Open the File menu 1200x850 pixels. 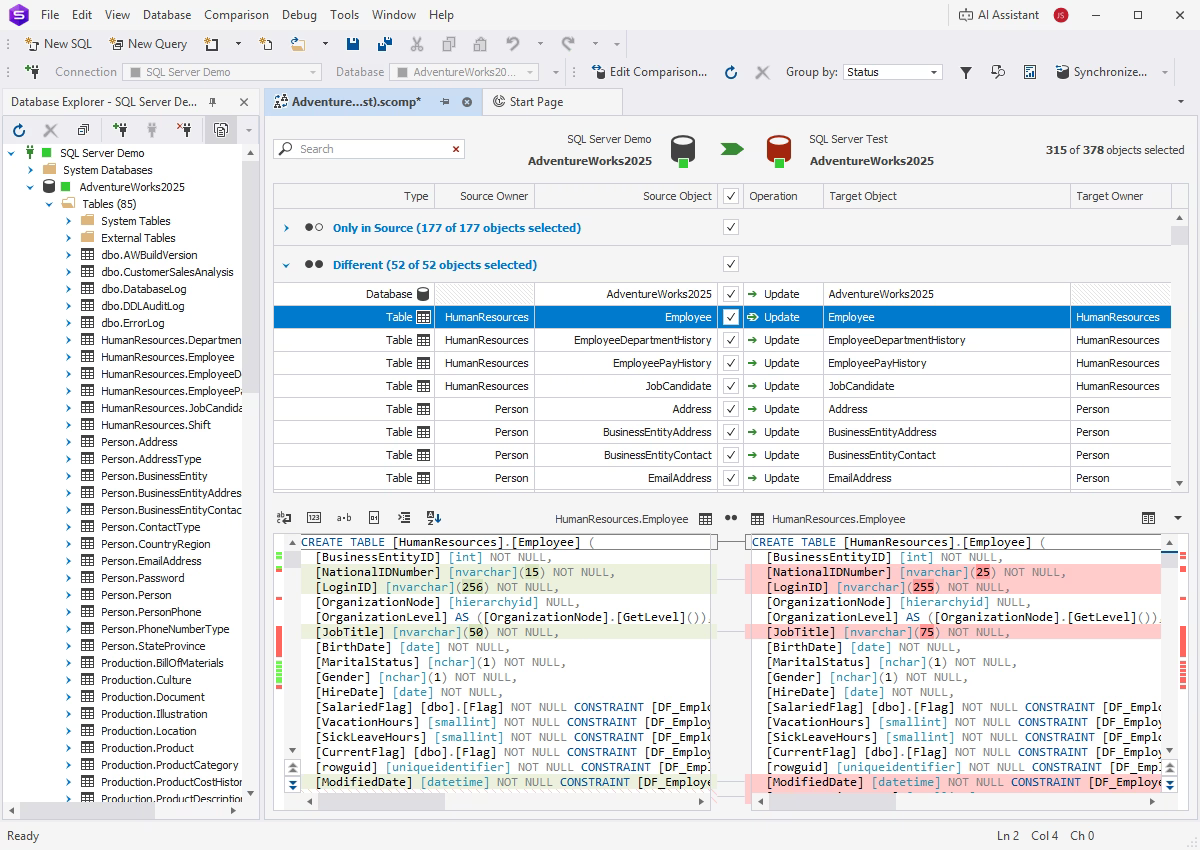tap(50, 15)
